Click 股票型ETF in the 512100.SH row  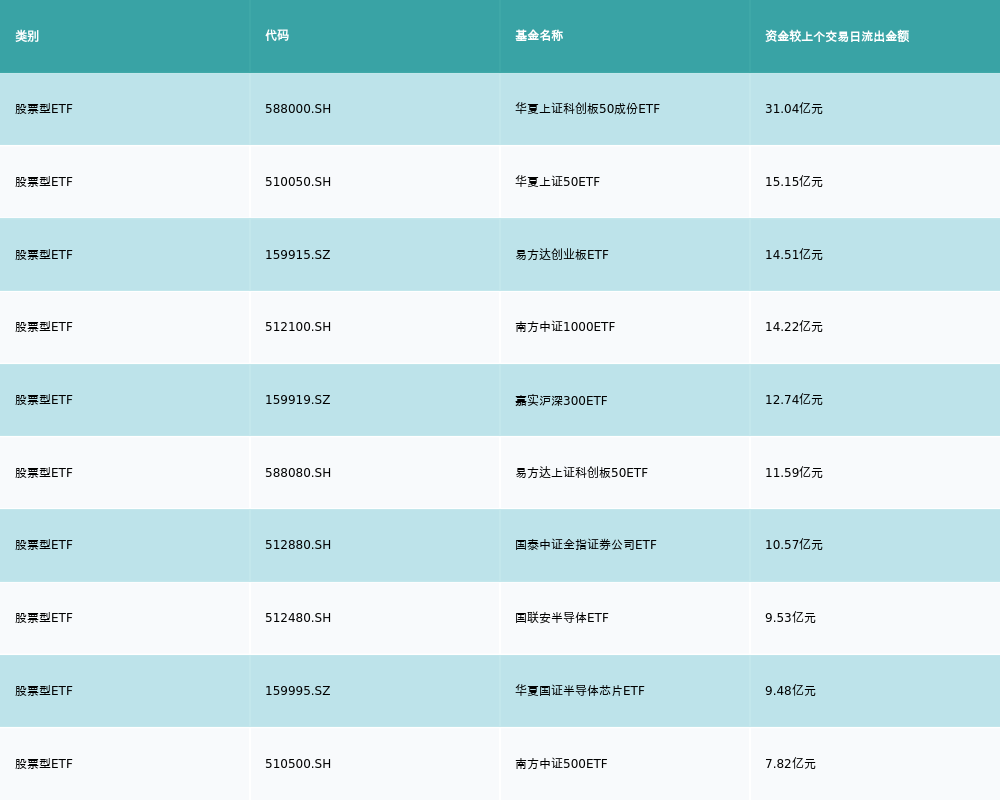click(x=44, y=327)
